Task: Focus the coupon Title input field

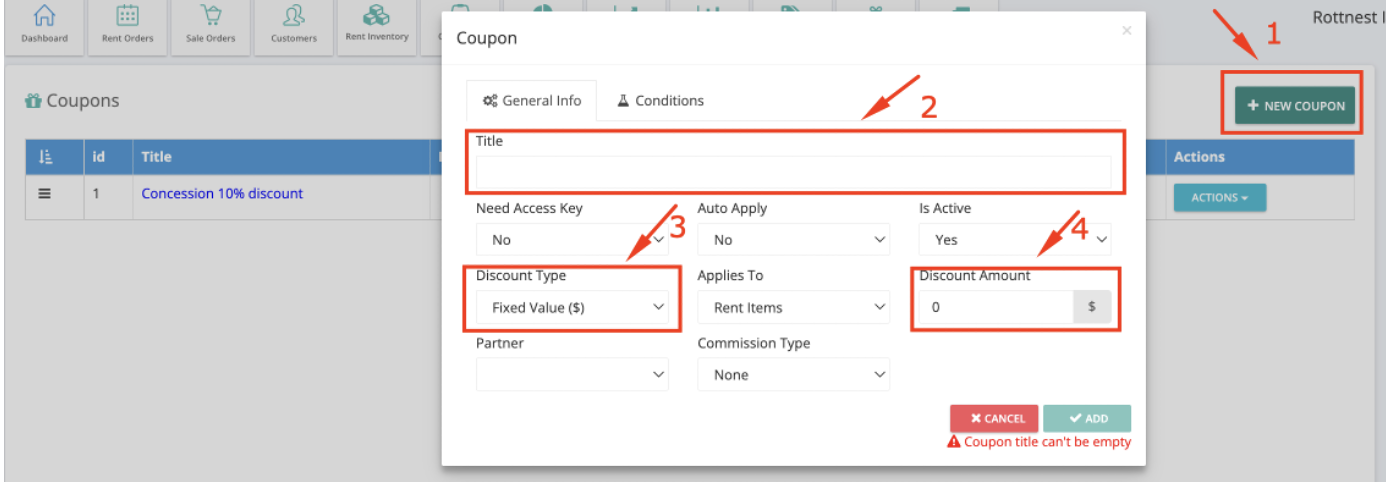Action: click(x=794, y=172)
